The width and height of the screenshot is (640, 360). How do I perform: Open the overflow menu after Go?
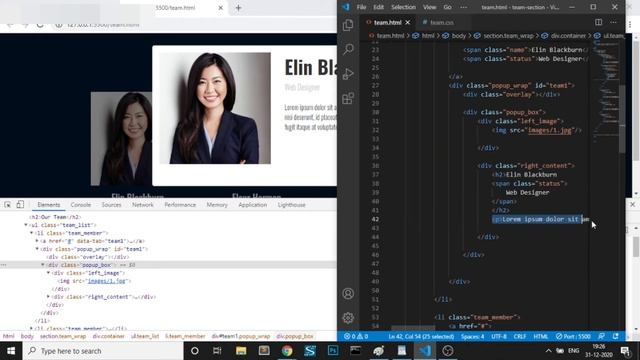pyautogui.click(x=464, y=7)
